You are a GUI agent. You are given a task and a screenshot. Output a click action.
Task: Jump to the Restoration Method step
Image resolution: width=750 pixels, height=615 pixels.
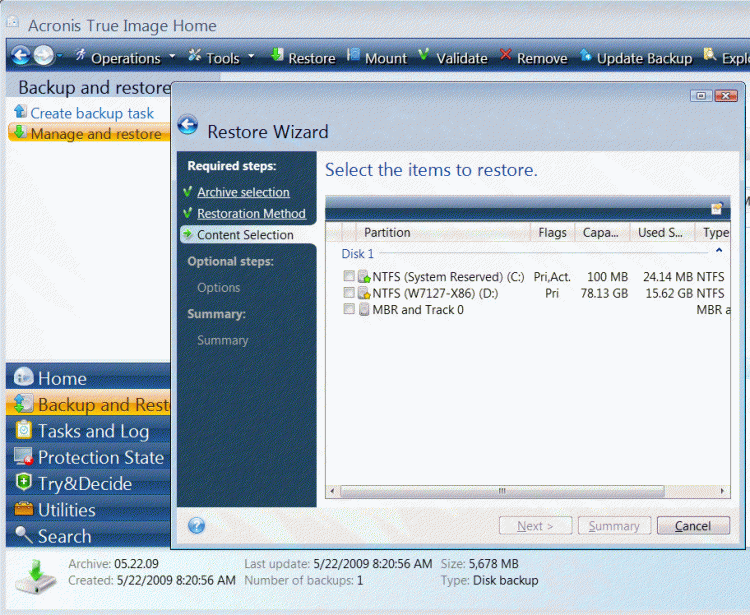point(251,214)
